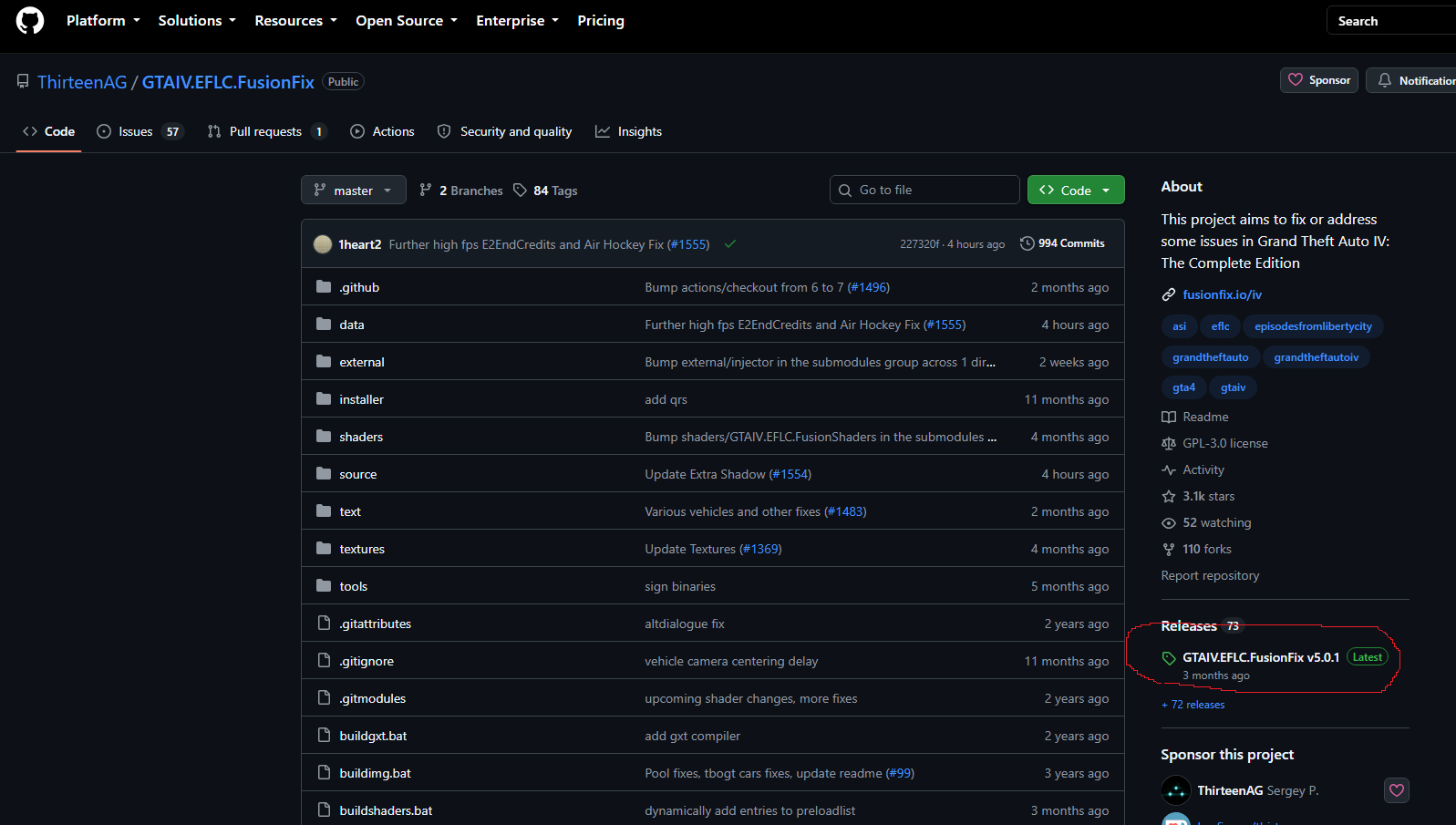Click the heart icon next to ThirteenAG sponsor
This screenshot has width=1456, height=825.
pos(1396,790)
